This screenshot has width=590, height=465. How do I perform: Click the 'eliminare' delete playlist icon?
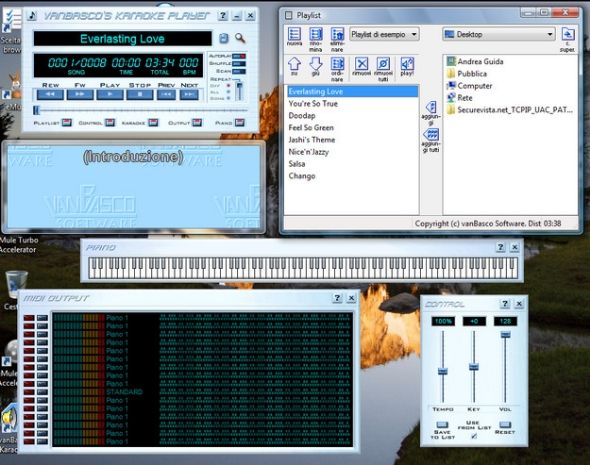[337, 34]
